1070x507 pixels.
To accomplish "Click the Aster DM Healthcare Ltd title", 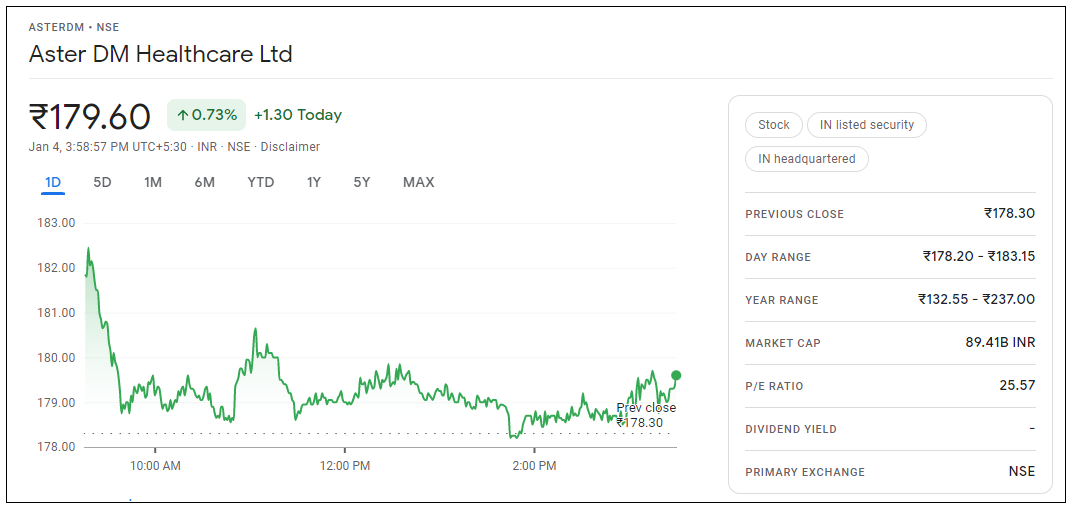I will click(x=160, y=53).
